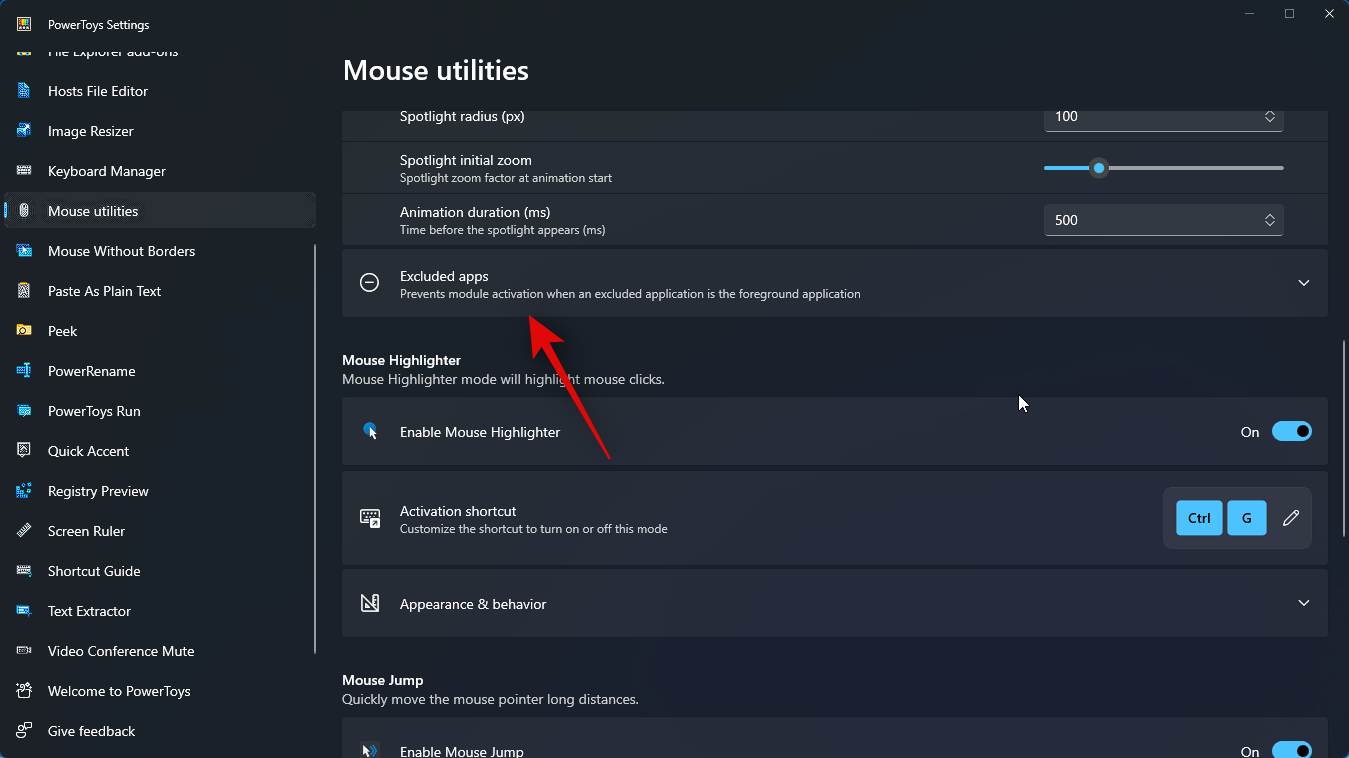Click the Text Extractor sidebar icon
The height and width of the screenshot is (758, 1349).
24,611
